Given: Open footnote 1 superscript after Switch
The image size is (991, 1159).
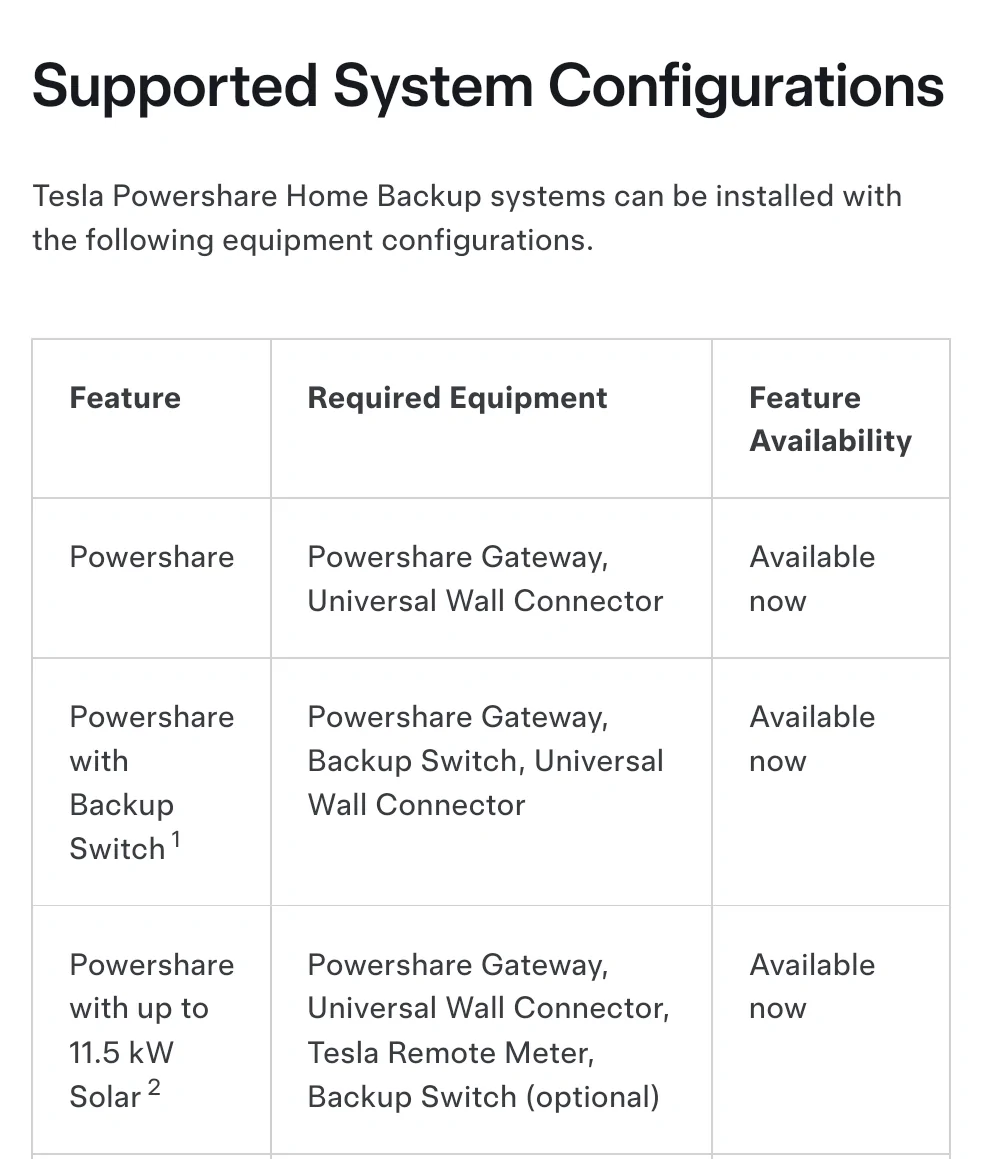Looking at the screenshot, I should pos(176,840).
